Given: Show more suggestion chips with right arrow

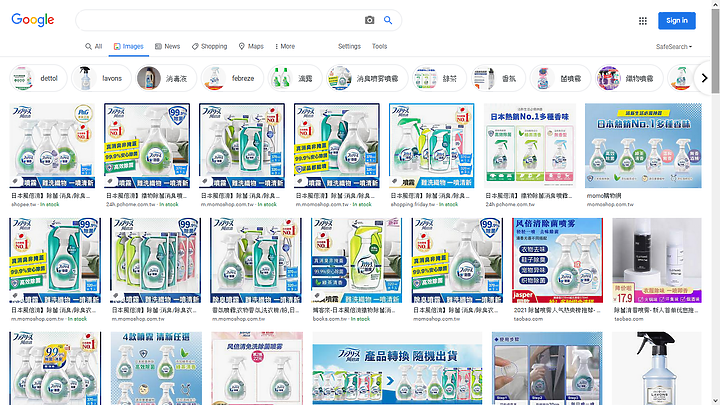Looking at the screenshot, I should [704, 78].
